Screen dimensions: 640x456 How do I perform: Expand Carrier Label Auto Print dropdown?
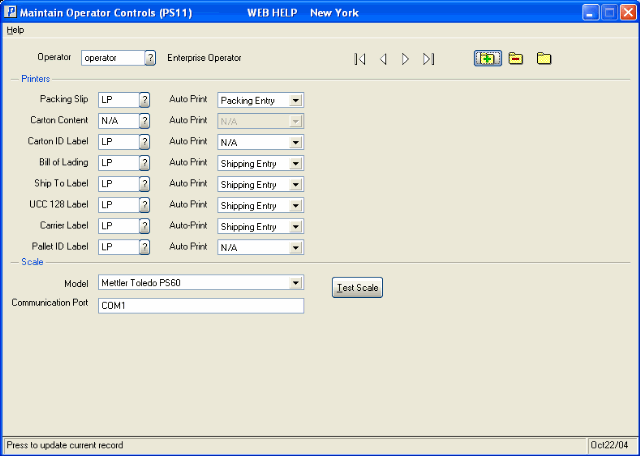click(296, 227)
